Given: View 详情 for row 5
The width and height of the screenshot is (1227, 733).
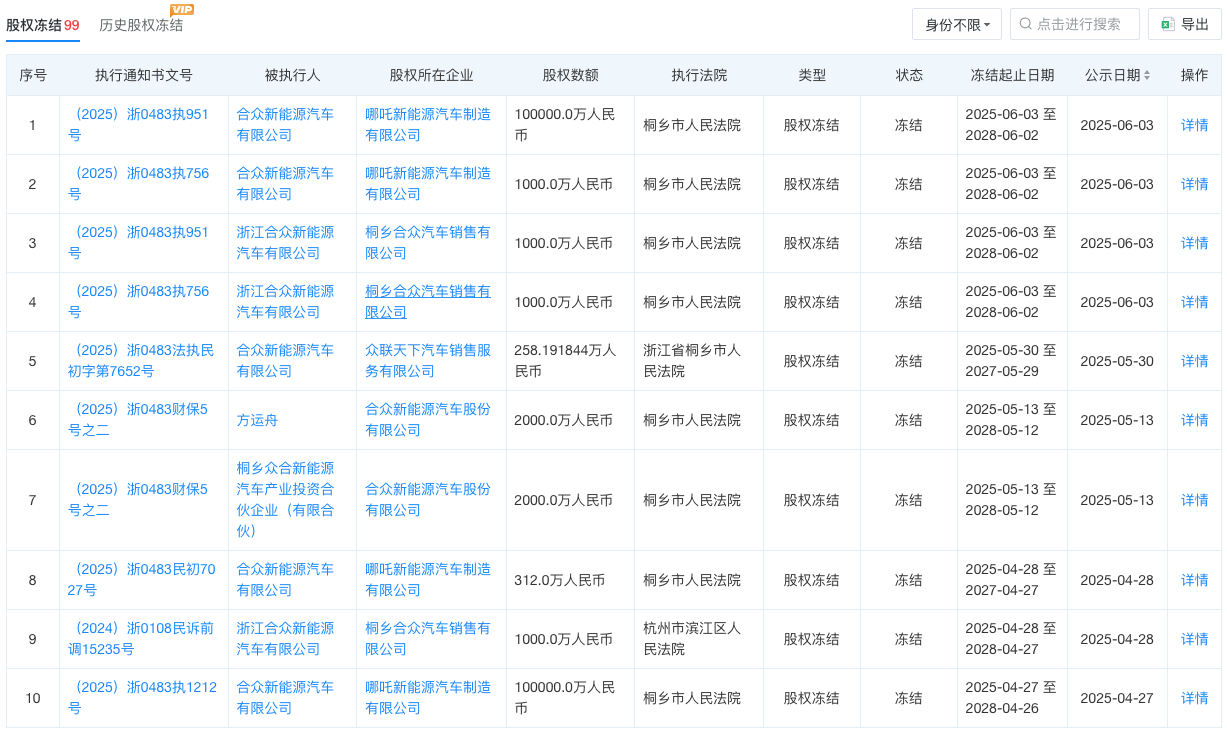Looking at the screenshot, I should [1194, 361].
